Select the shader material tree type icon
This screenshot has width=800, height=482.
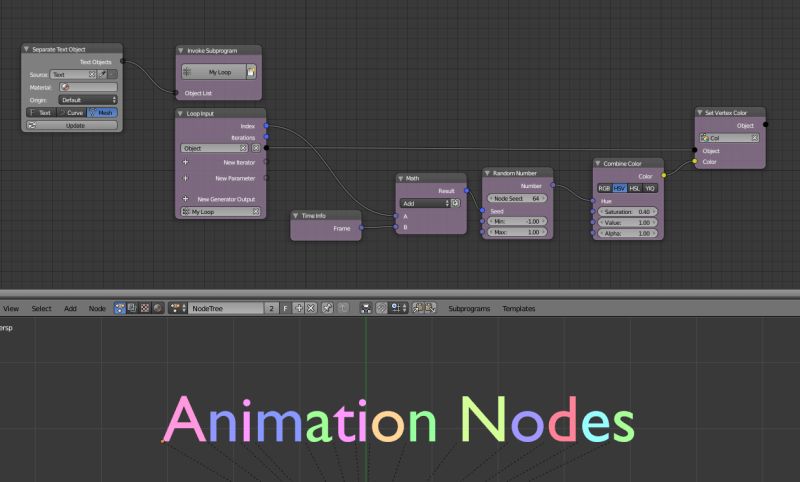click(x=158, y=308)
